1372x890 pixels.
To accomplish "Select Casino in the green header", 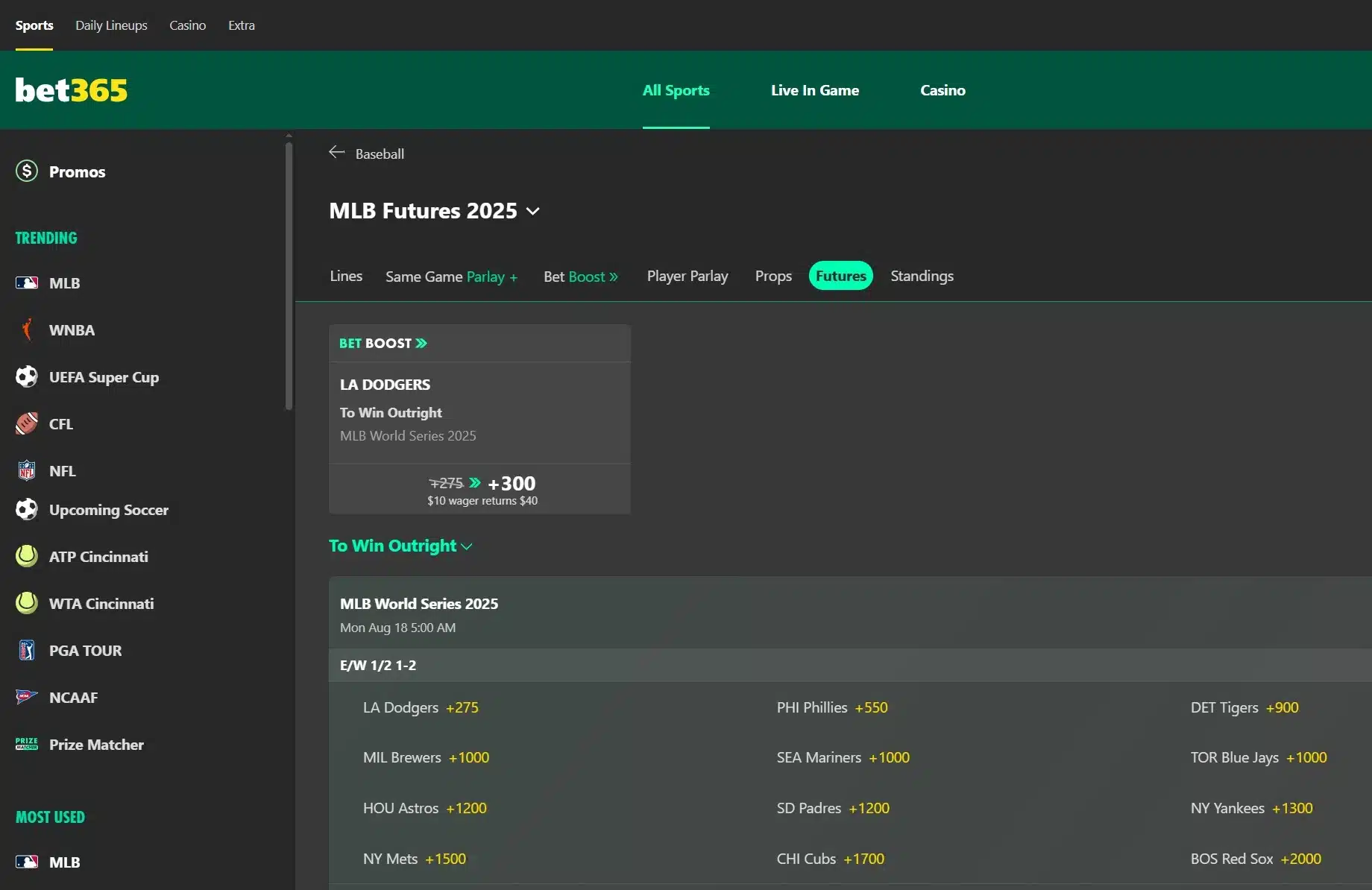I will (x=943, y=90).
